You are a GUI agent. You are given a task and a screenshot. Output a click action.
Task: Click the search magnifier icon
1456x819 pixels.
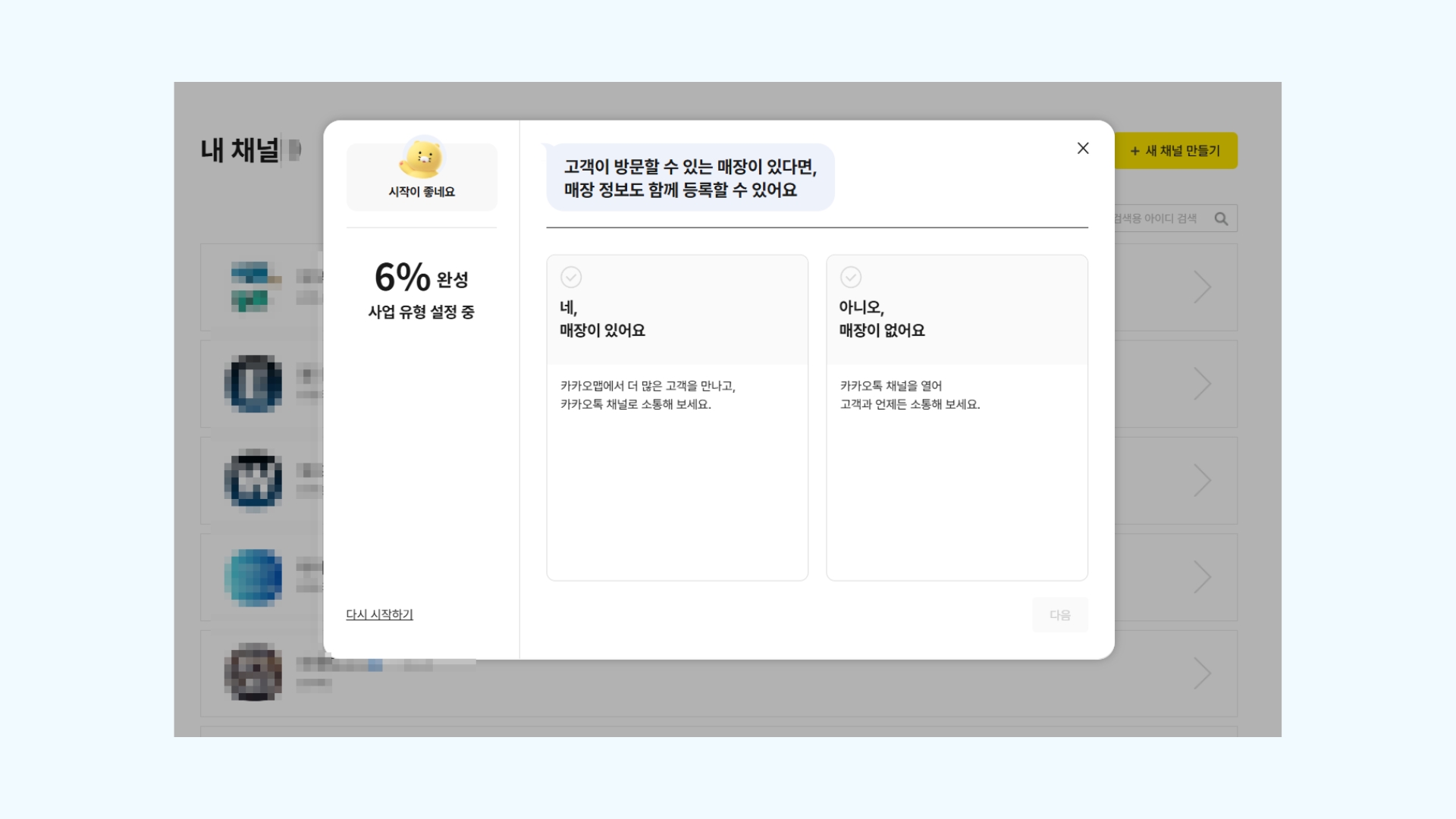[1221, 219]
